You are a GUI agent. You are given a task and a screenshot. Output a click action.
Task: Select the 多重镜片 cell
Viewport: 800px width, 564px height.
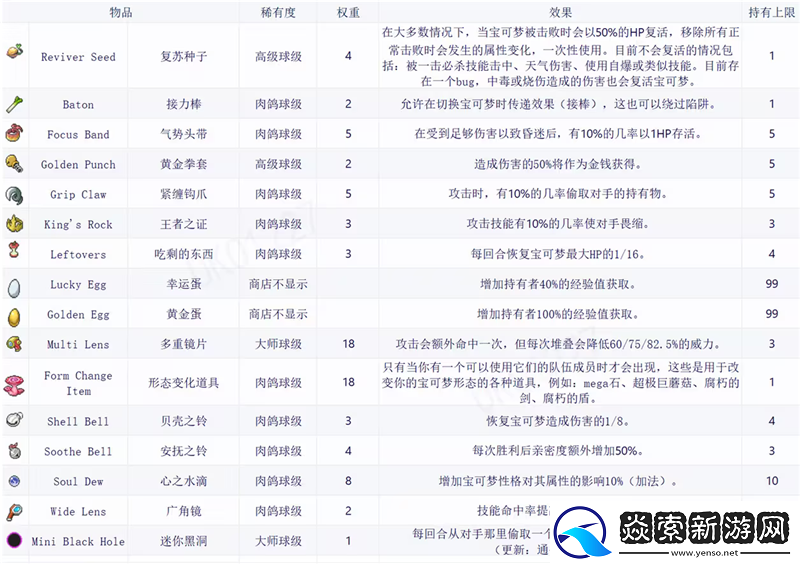click(x=184, y=344)
